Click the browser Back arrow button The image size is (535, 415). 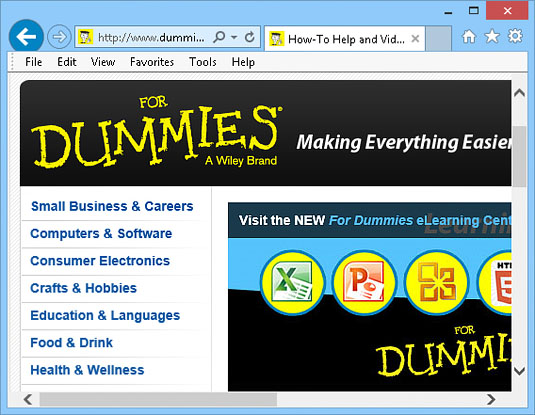(x=26, y=37)
